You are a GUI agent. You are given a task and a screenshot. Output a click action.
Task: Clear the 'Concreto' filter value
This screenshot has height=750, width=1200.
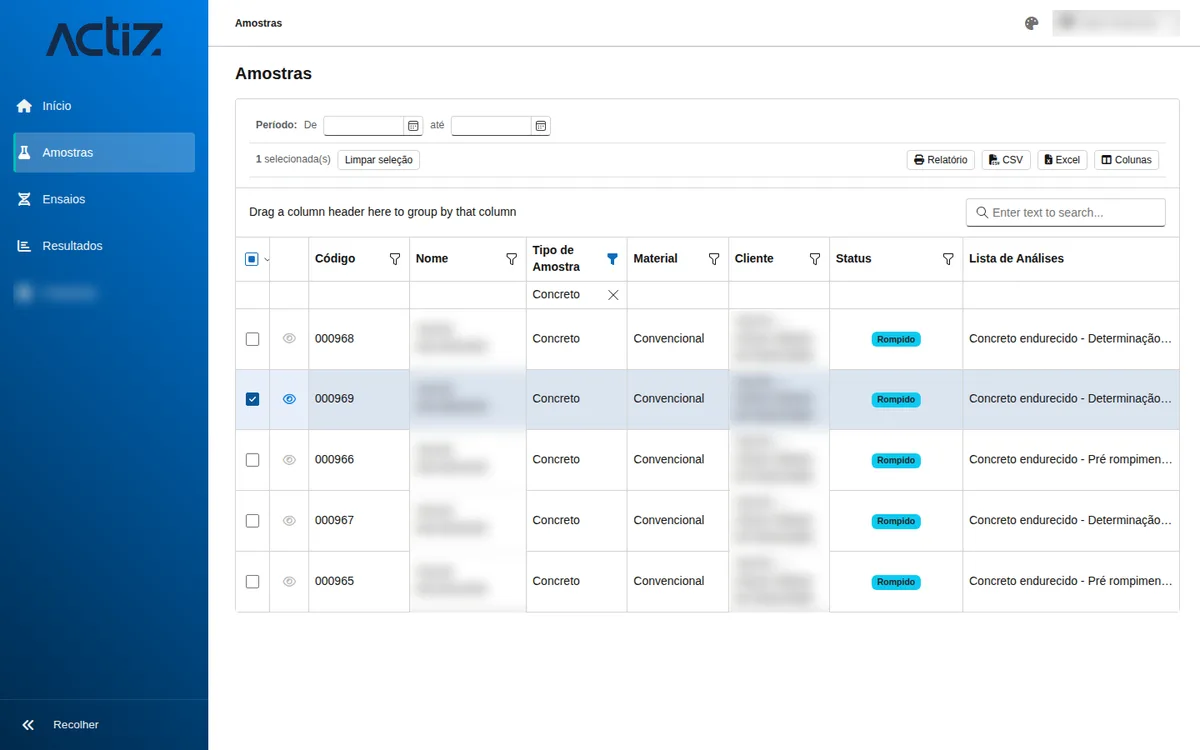point(613,295)
